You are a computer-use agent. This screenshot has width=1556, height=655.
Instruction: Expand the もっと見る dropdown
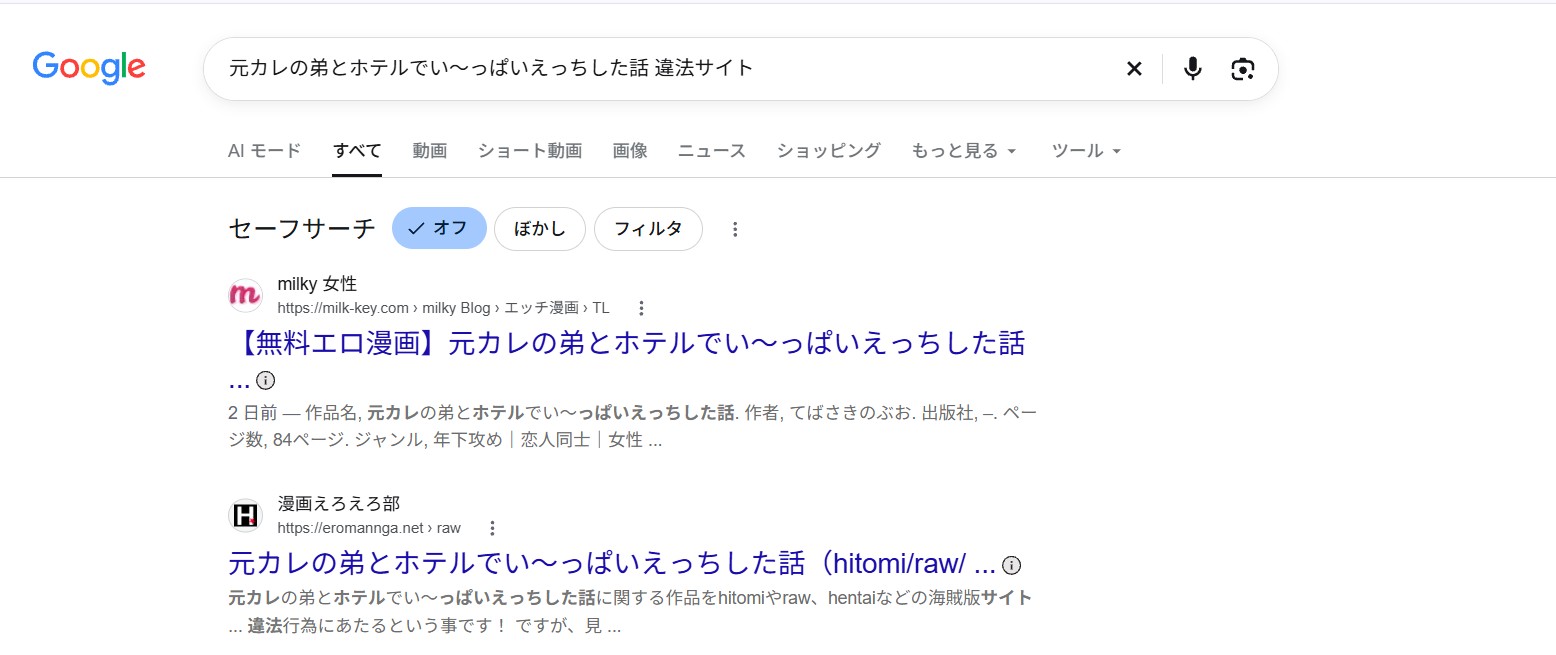coord(964,151)
